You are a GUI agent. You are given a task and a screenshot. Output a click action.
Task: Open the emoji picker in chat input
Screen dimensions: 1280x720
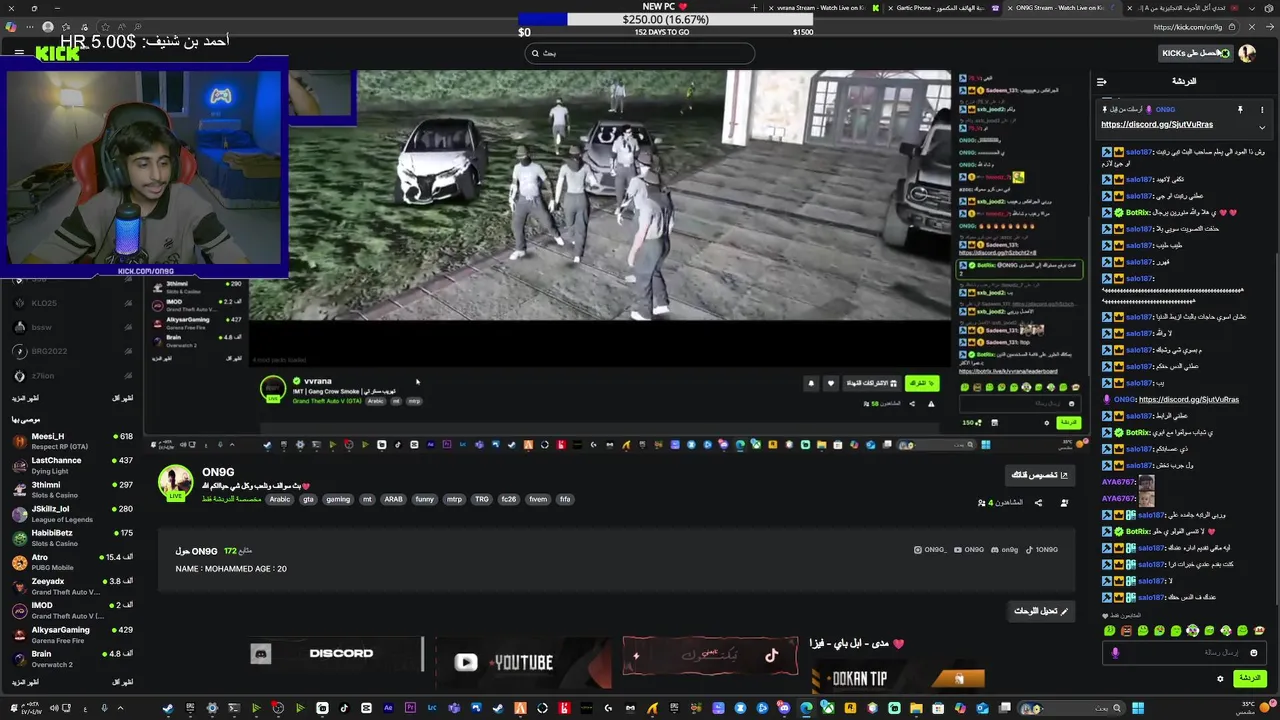1253,653
